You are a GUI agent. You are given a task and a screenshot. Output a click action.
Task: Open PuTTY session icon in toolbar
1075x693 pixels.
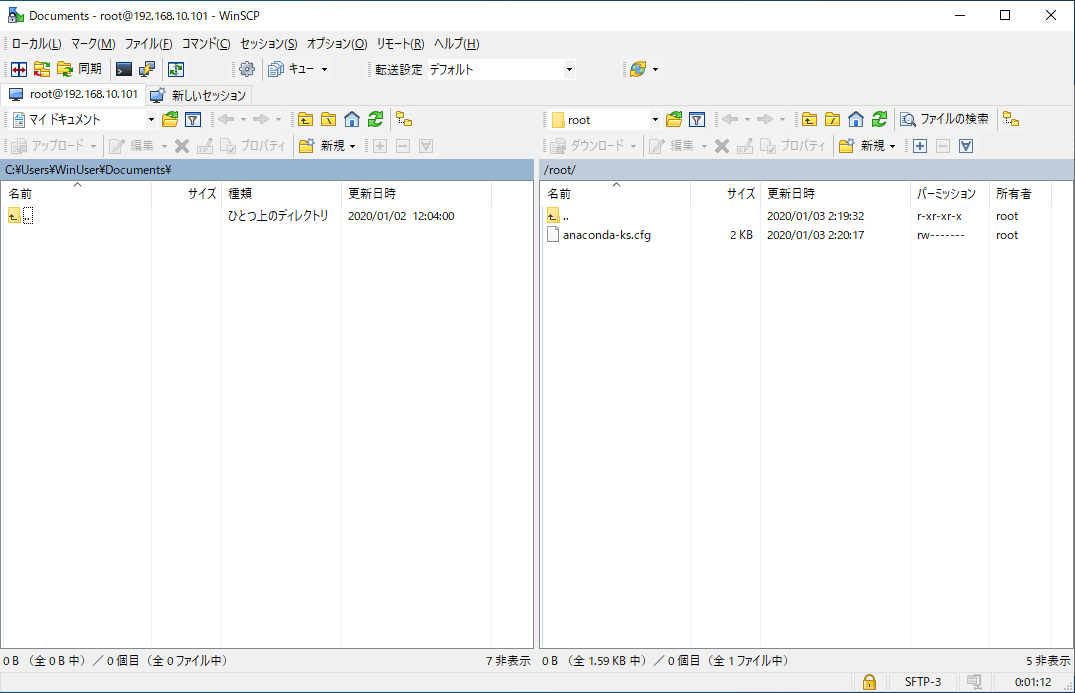147,69
